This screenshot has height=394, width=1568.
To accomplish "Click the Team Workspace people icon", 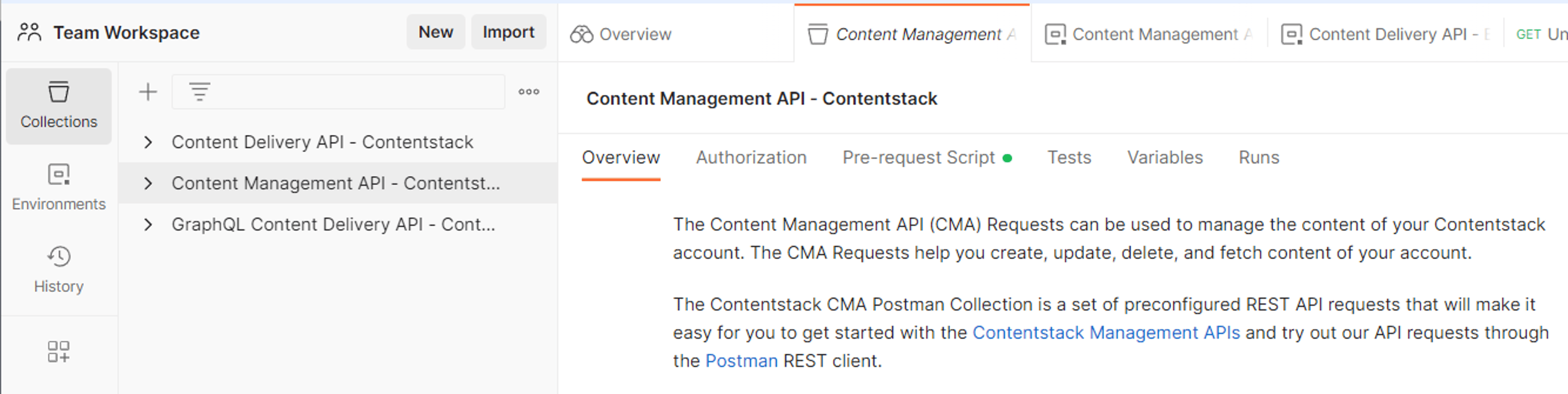I will (29, 32).
